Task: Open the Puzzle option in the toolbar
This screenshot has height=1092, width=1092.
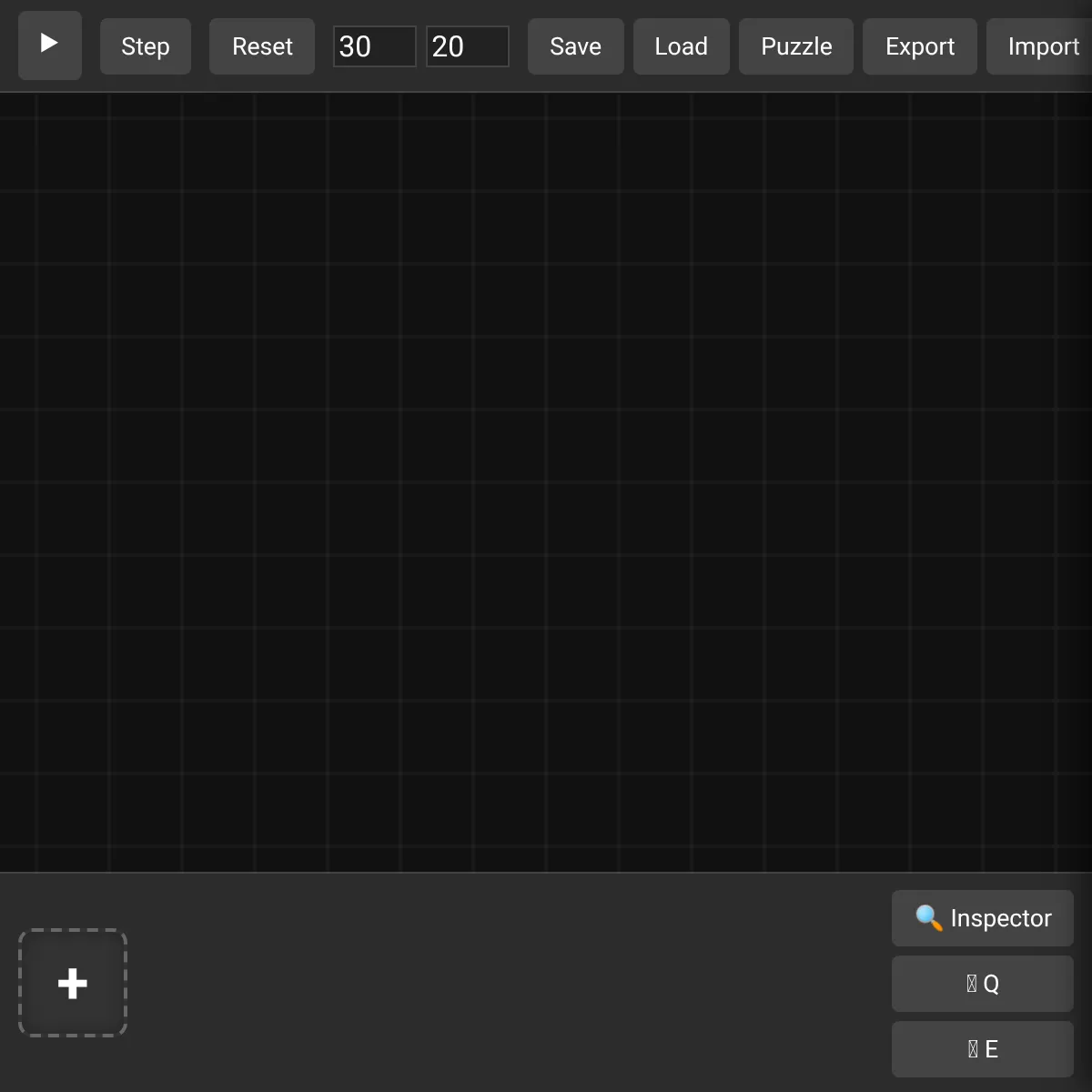Action: (x=796, y=46)
